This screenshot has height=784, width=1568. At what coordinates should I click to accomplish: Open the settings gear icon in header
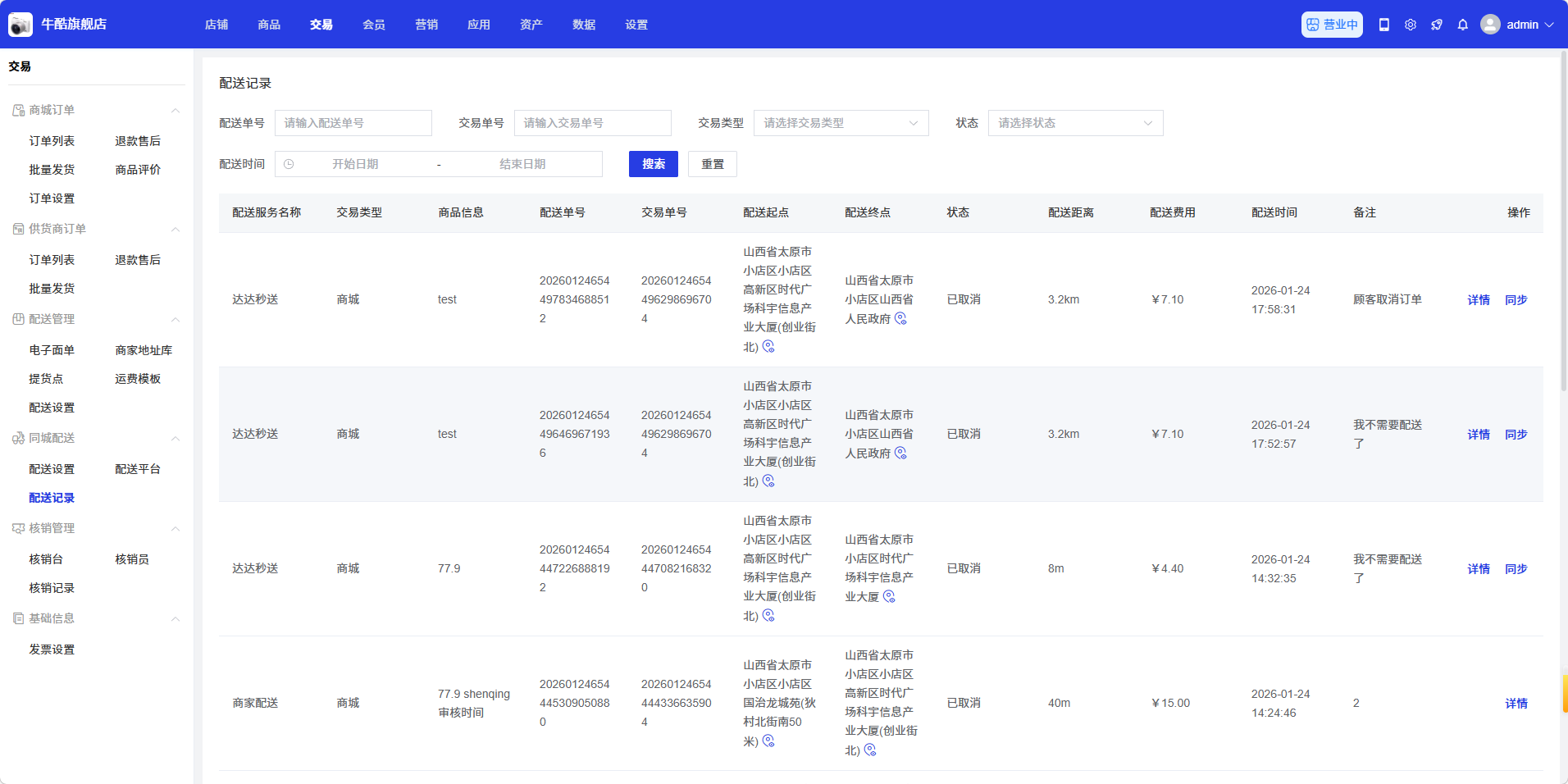[1411, 25]
